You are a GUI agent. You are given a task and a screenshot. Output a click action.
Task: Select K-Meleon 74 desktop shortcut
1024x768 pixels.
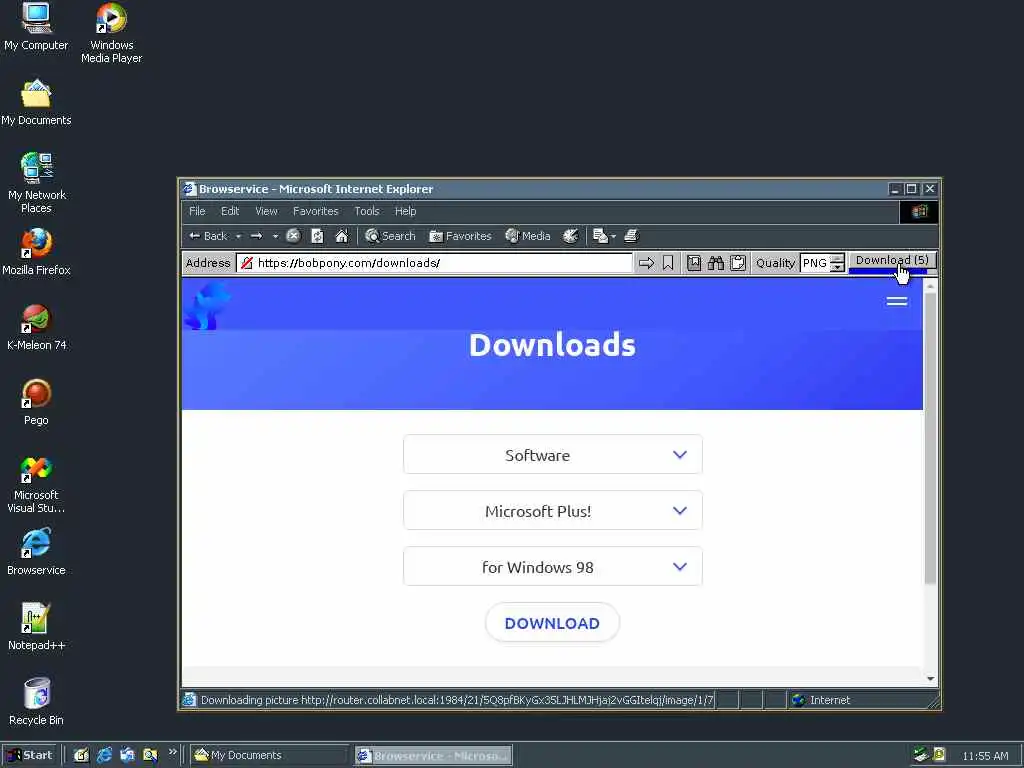(37, 327)
